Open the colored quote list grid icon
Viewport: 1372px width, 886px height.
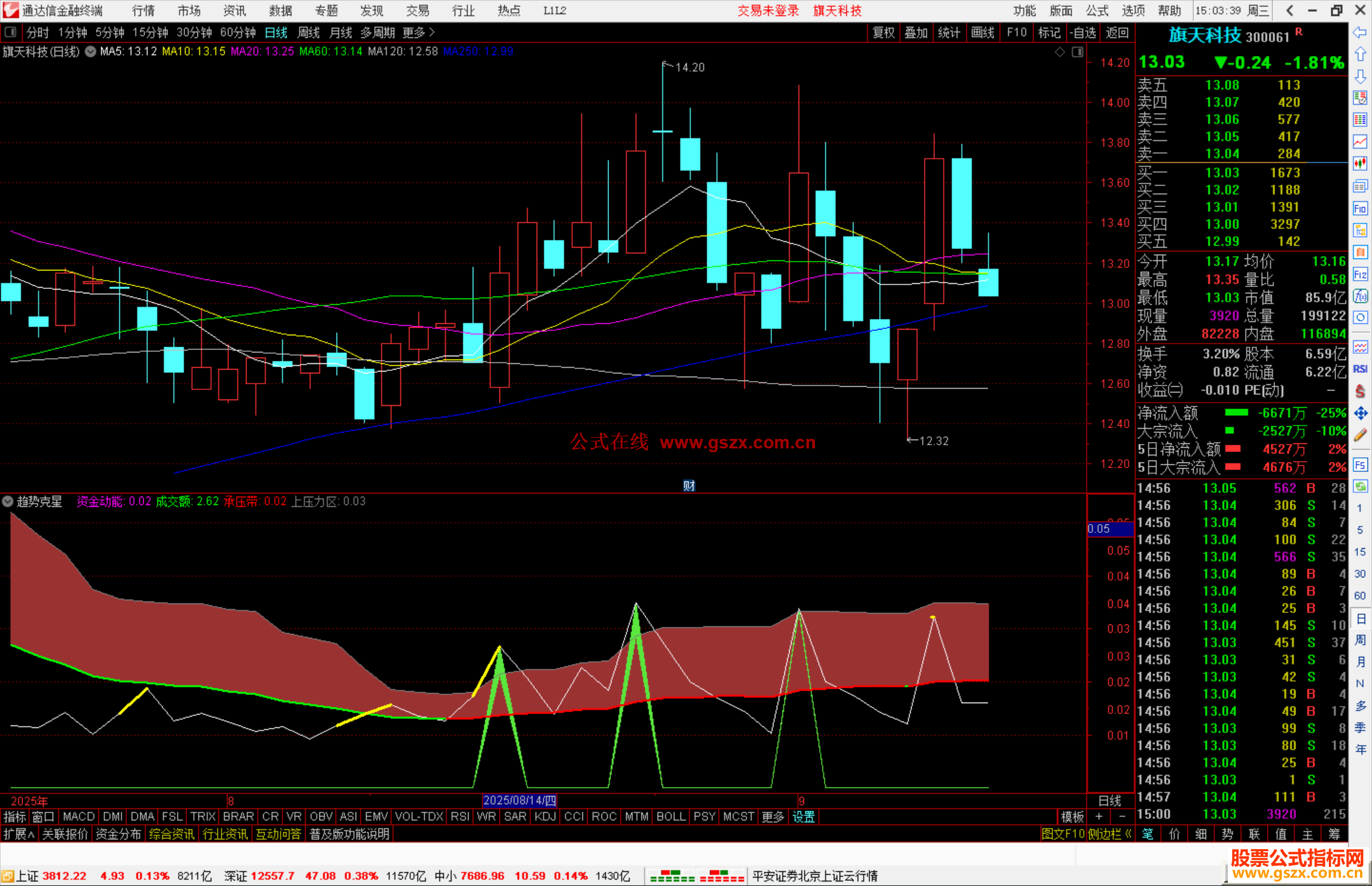click(1360, 120)
